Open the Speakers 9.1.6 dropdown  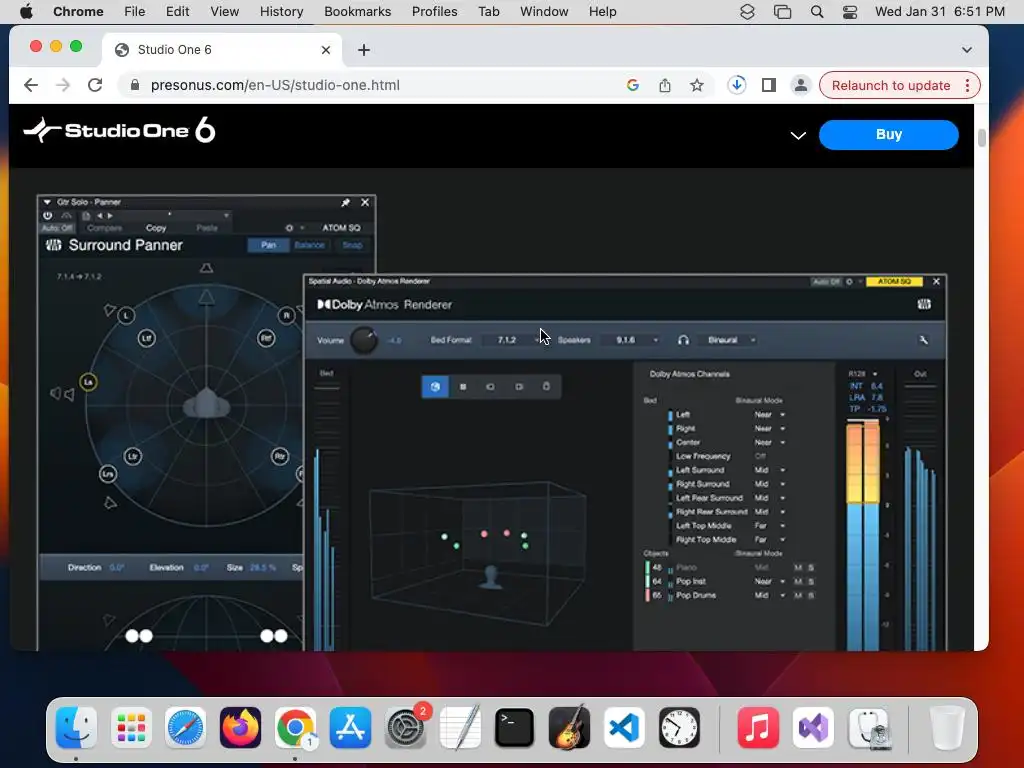(x=632, y=340)
